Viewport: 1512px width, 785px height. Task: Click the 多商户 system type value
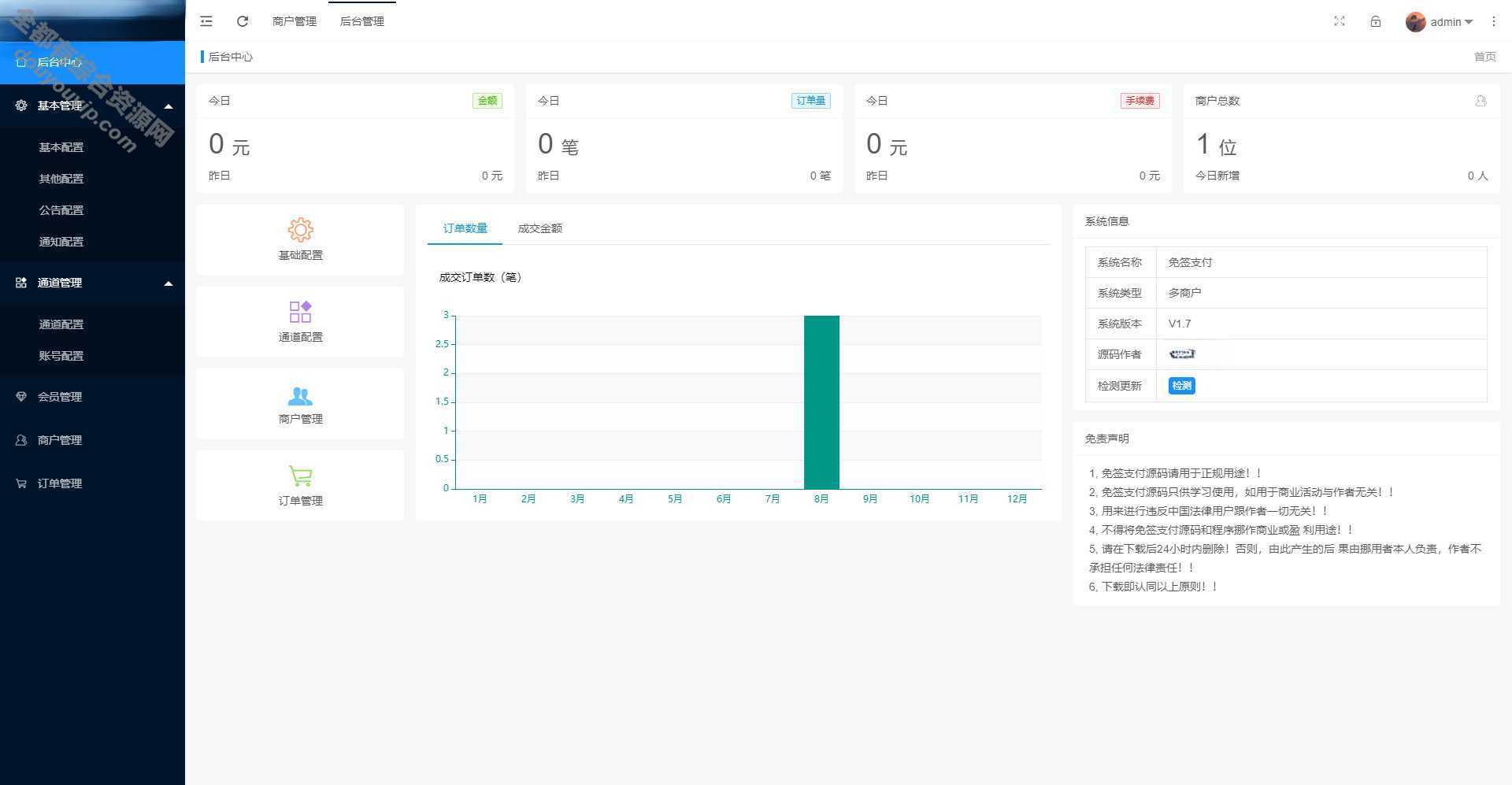pos(1184,293)
